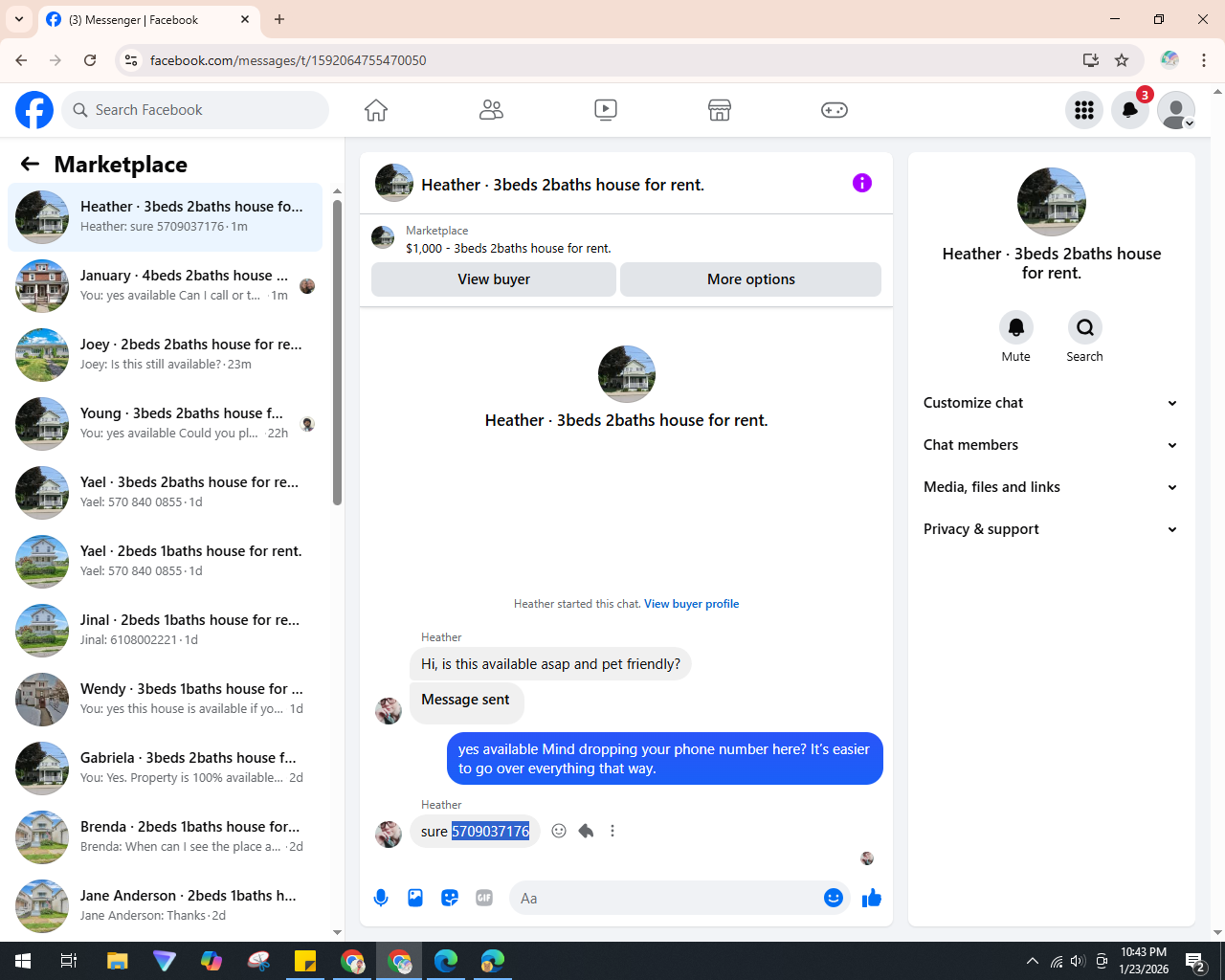Open Chrome three-dot menu
The width and height of the screenshot is (1225, 980).
point(1204,60)
